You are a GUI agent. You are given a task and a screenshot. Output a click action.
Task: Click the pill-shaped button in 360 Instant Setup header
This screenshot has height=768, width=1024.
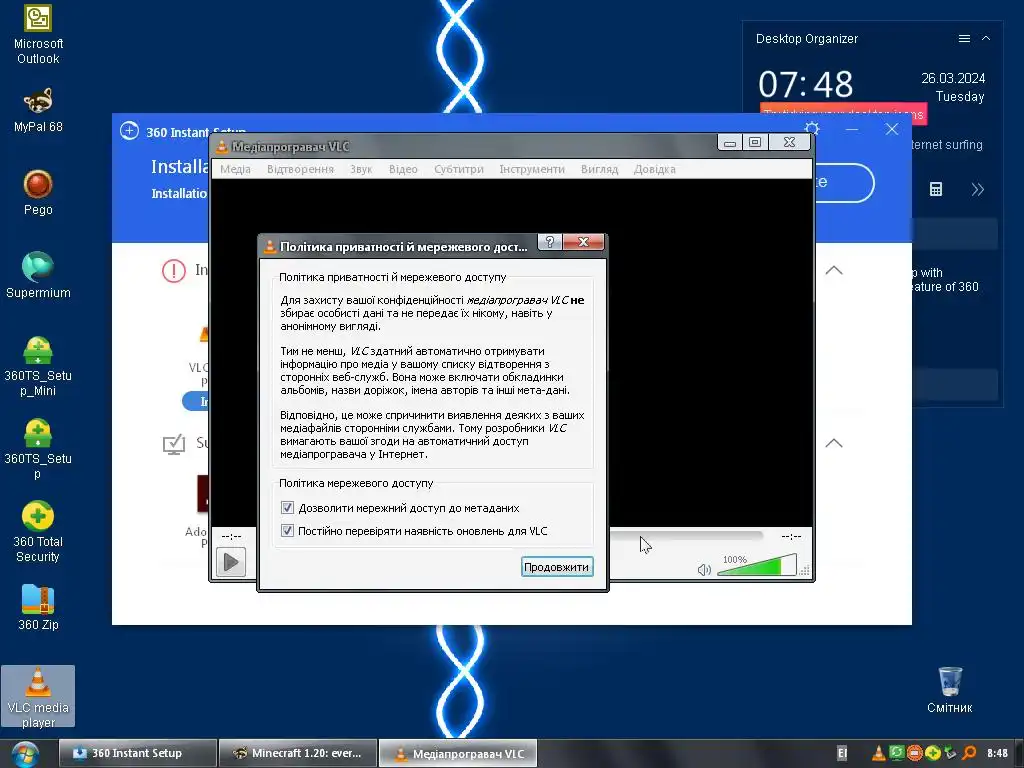pos(844,183)
